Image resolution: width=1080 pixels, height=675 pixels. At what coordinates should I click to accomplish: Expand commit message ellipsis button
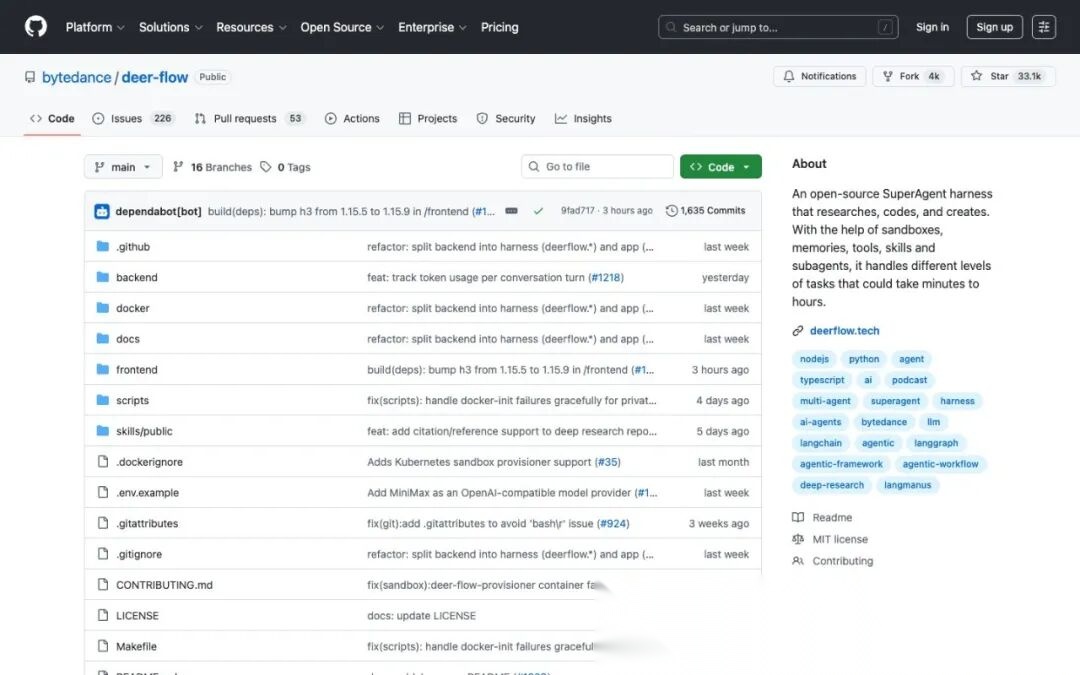click(x=511, y=211)
